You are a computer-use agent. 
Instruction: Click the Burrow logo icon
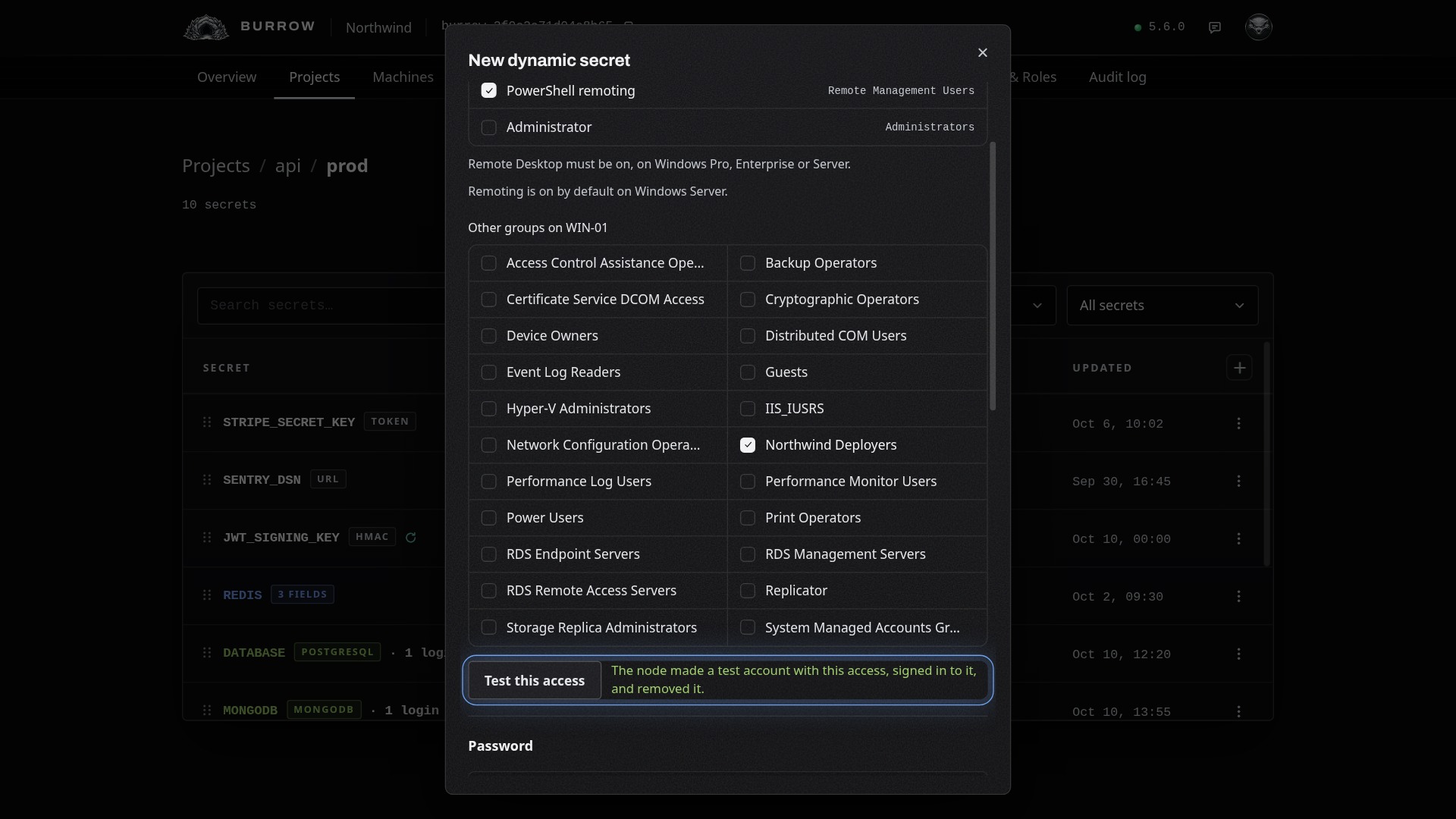tap(206, 27)
